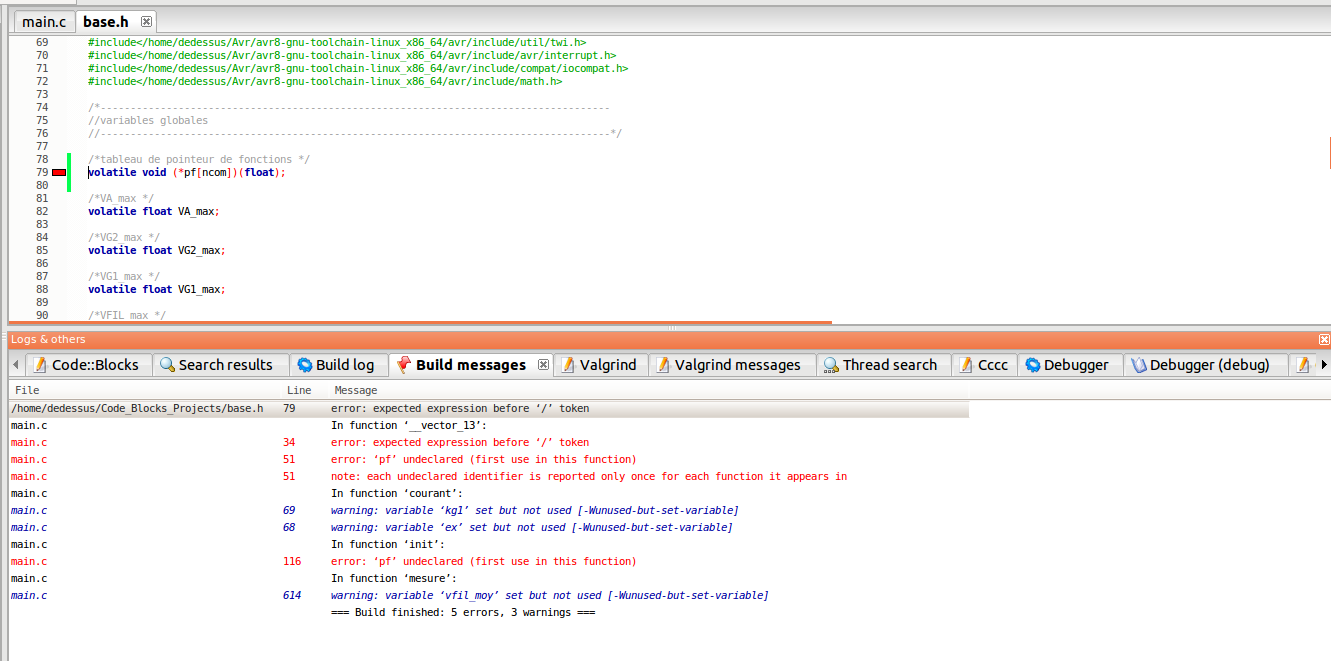The image size is (1331, 661).
Task: Open the Valgrind messages tab
Action: point(730,365)
